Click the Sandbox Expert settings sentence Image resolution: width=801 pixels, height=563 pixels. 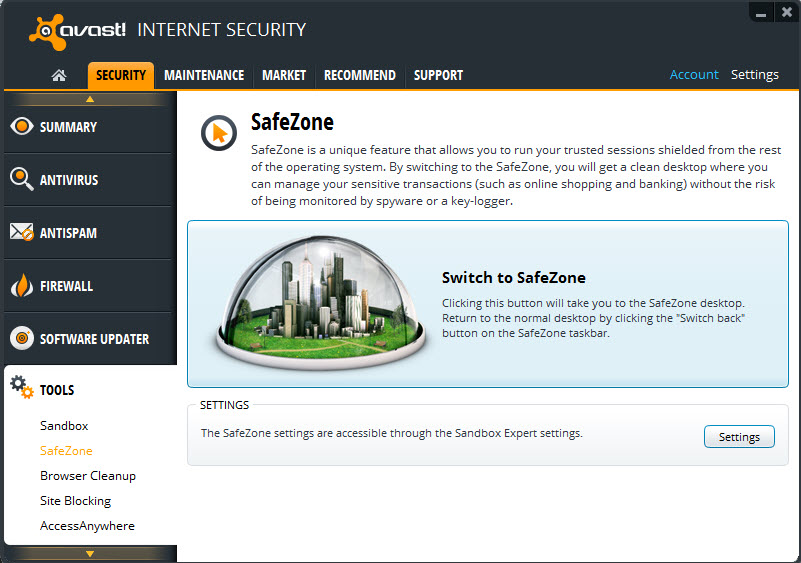(392, 433)
